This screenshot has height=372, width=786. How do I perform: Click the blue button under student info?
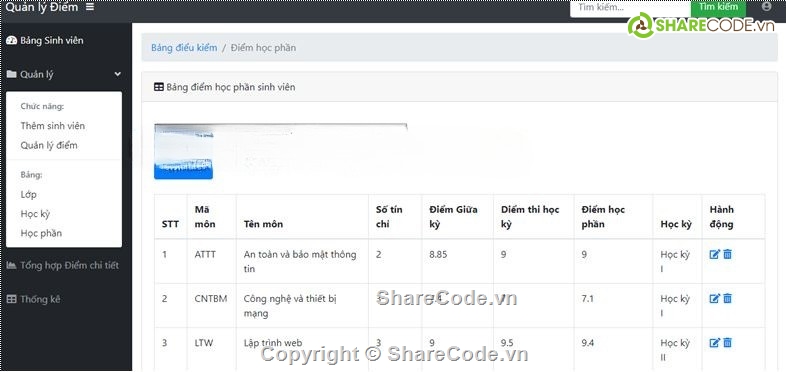pos(183,170)
